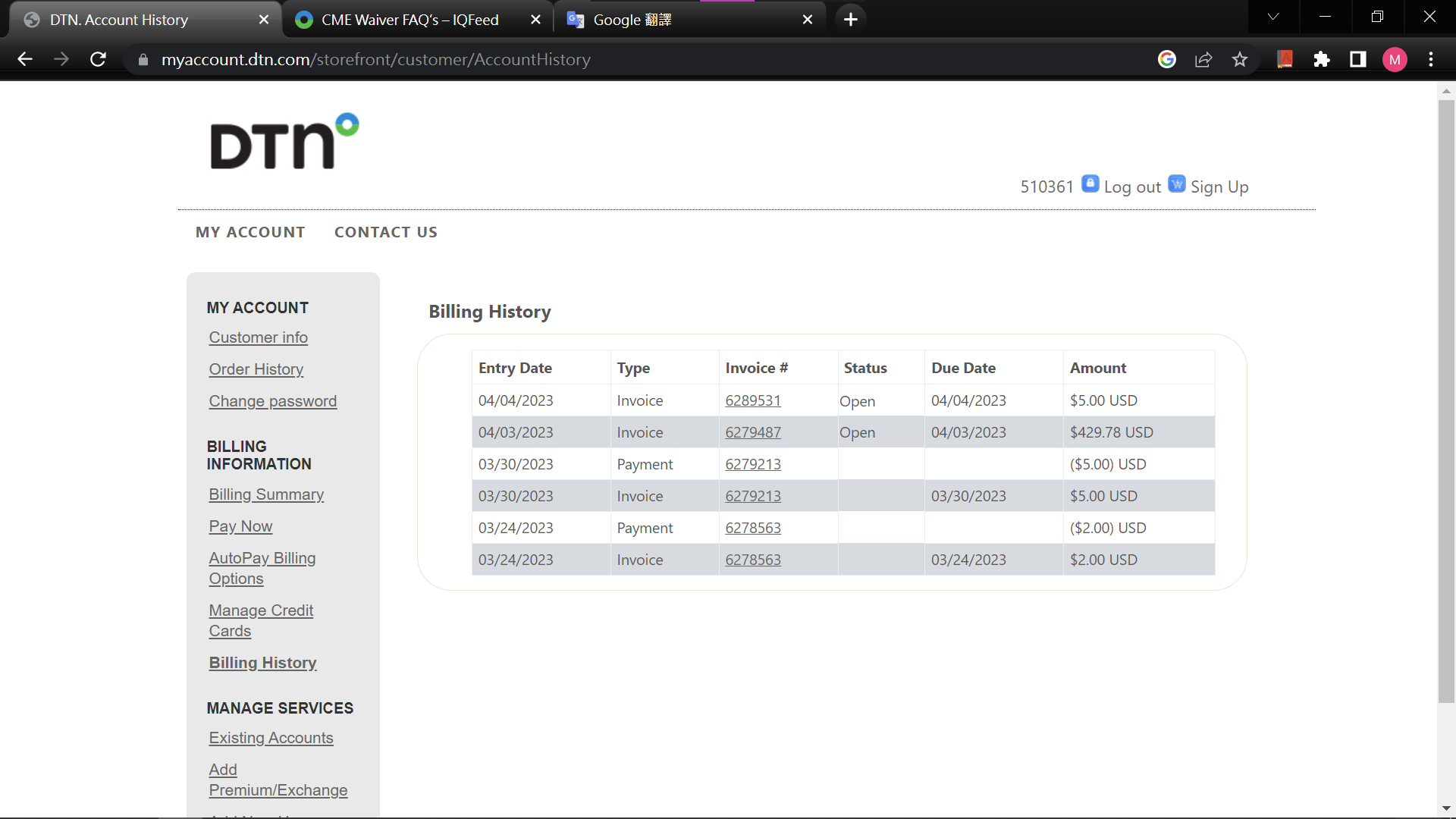1456x819 pixels.
Task: Open payment 6278563 link
Action: click(x=753, y=528)
